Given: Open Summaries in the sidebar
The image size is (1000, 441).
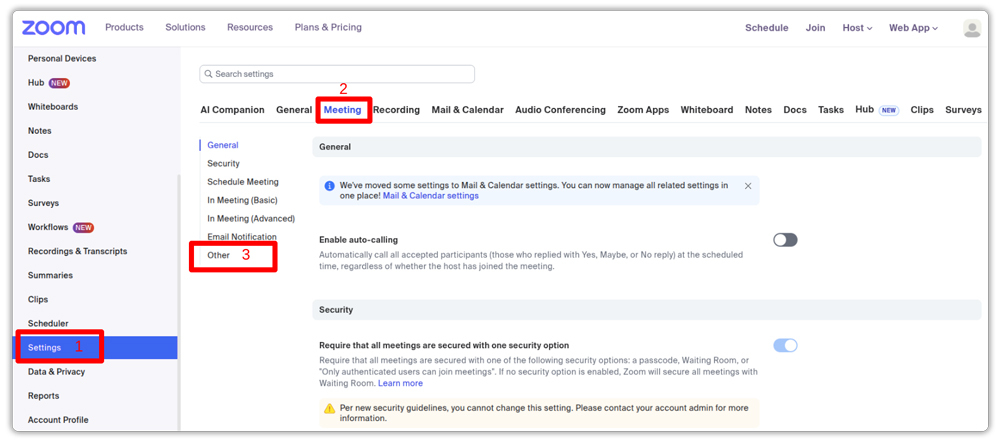Looking at the screenshot, I should (x=50, y=276).
